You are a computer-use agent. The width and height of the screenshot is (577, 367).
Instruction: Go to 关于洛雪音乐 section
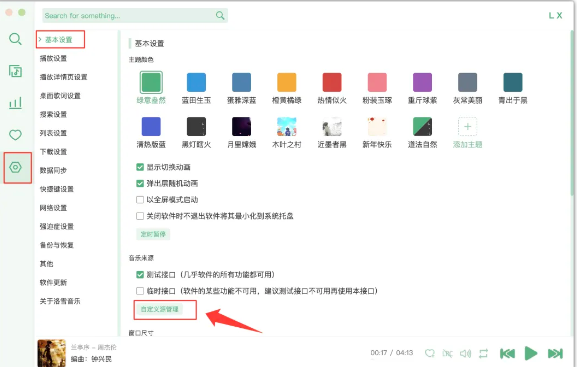(x=60, y=301)
